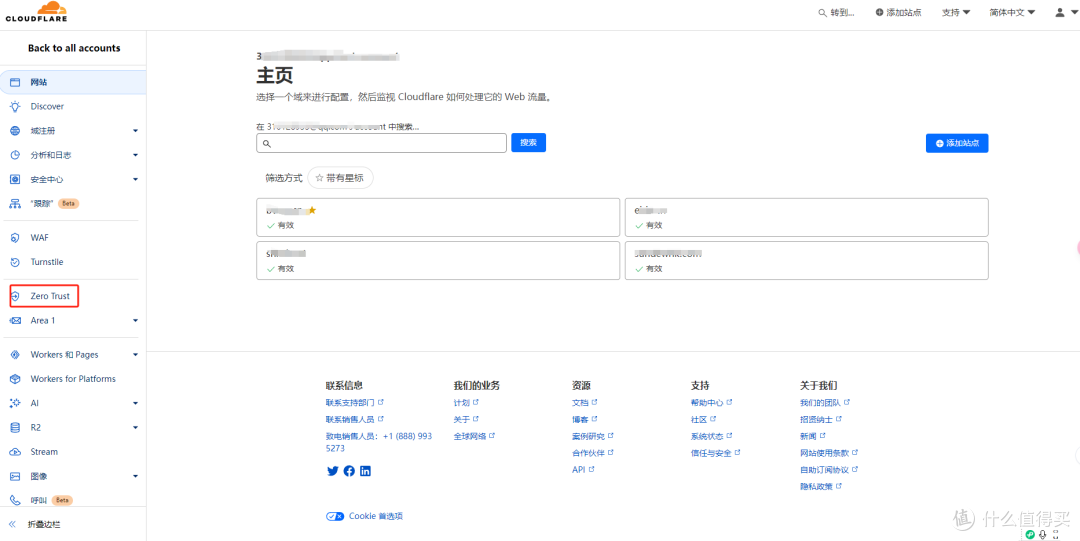Click the star icon on first domain
Viewport: 1080px width, 541px height.
tap(311, 210)
